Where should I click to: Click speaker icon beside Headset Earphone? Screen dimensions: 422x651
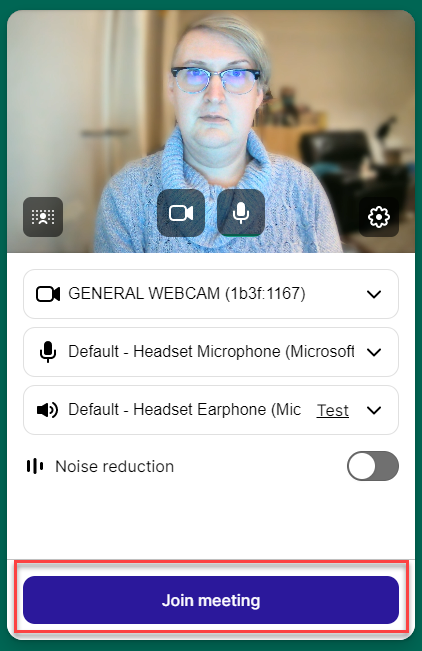pyautogui.click(x=47, y=410)
